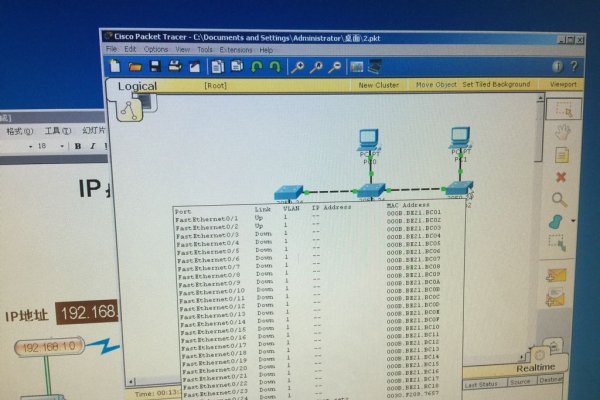Select the red X Delete tool
Image resolution: width=600 pixels, height=400 pixels.
[x=560, y=177]
